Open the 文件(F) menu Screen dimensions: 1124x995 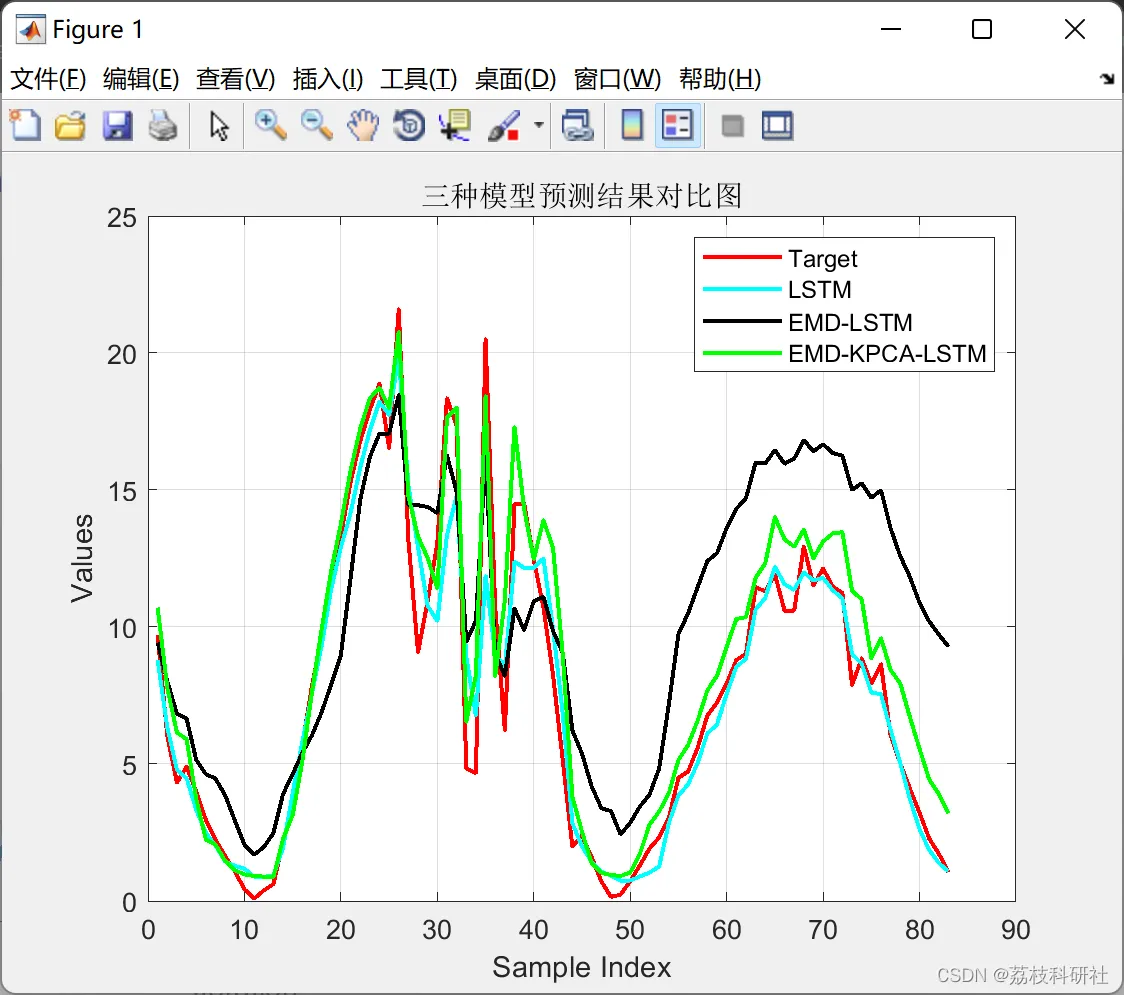click(x=48, y=78)
